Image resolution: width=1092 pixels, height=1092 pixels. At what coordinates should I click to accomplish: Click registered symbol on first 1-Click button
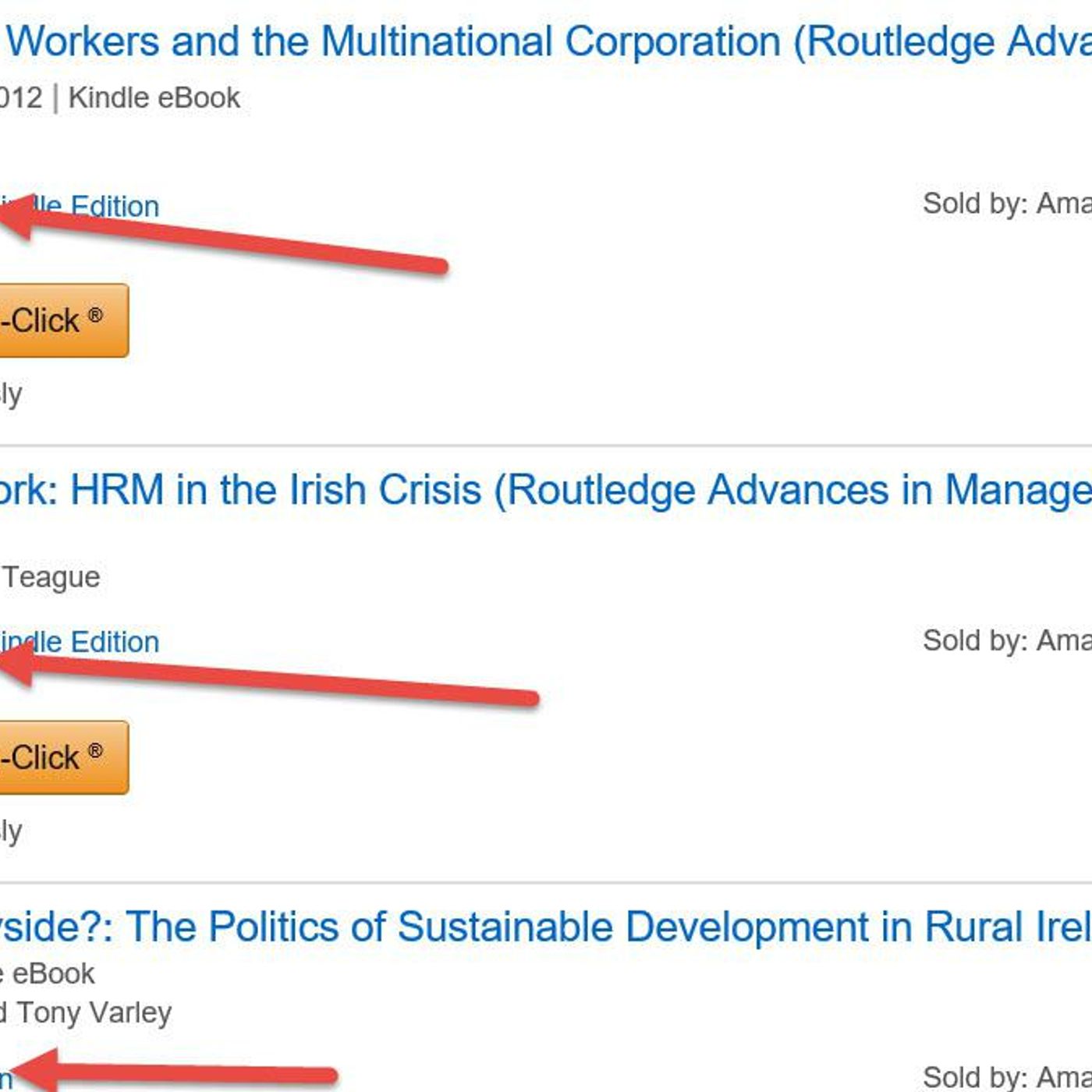pyautogui.click(x=95, y=315)
